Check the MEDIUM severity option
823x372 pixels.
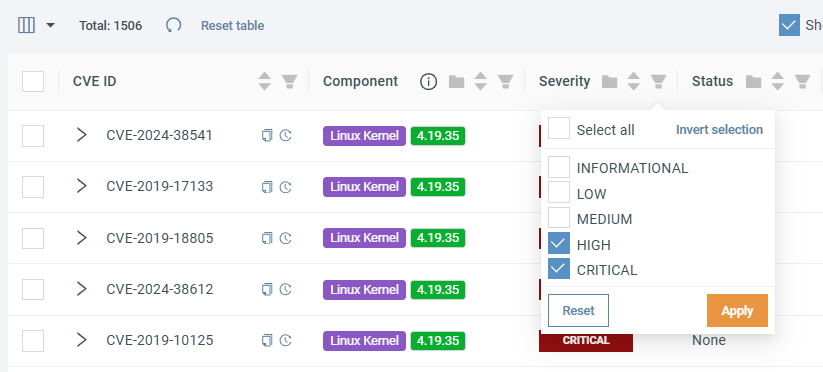pos(559,218)
